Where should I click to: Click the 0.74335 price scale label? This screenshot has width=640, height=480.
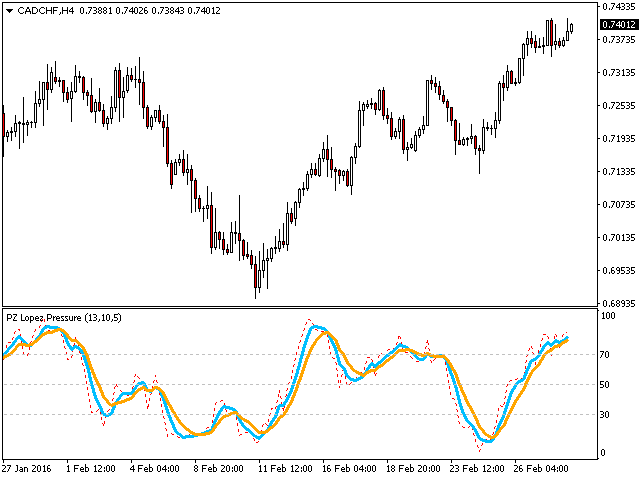tap(619, 7)
